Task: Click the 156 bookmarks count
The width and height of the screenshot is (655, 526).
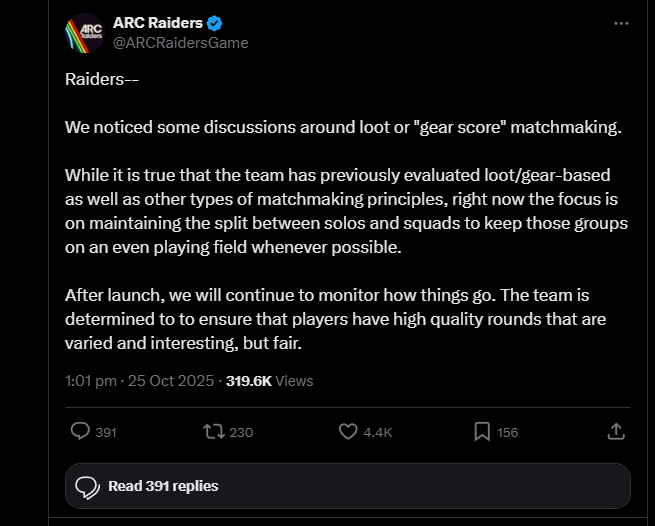Action: (x=507, y=433)
